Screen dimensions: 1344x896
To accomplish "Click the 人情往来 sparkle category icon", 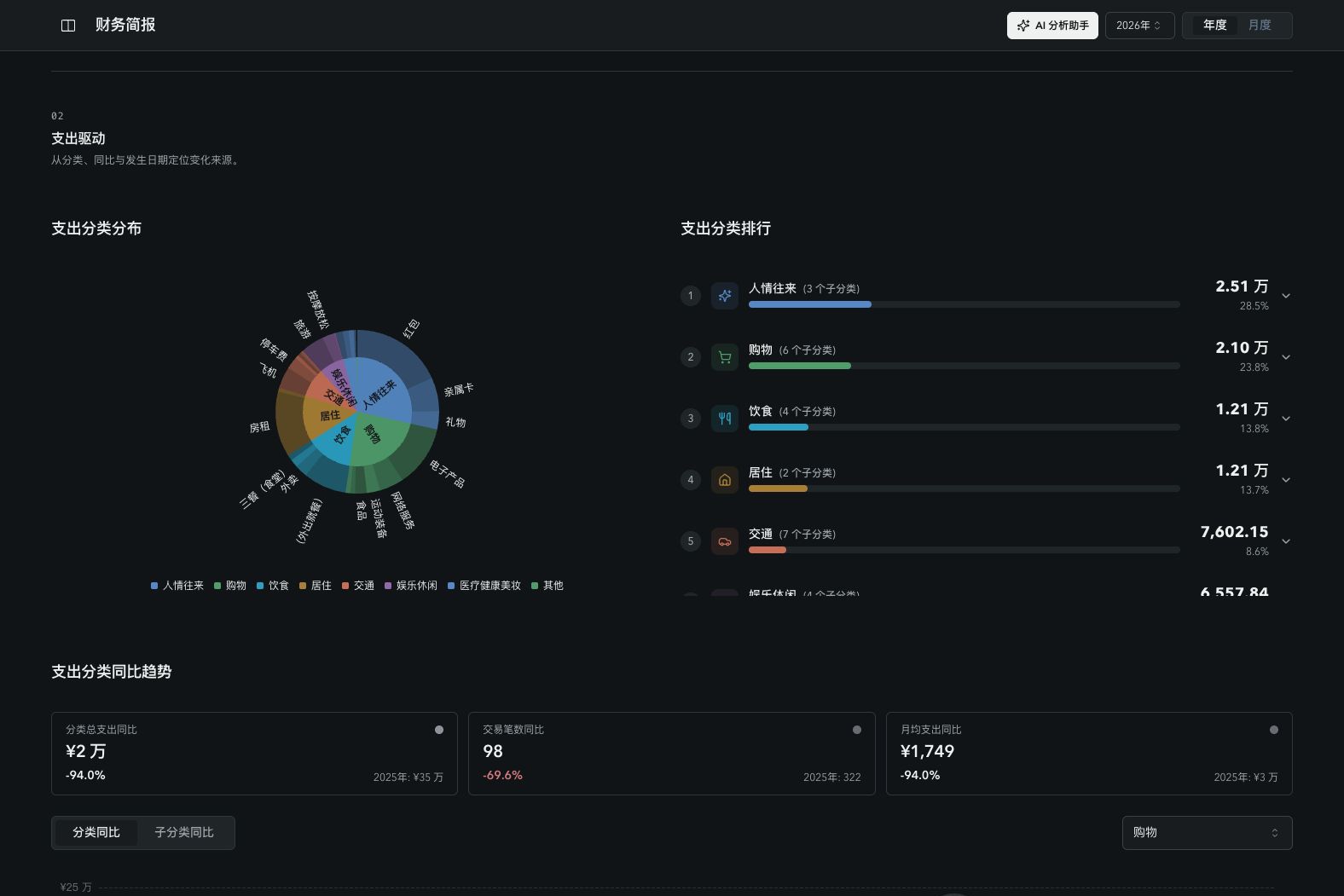I will (x=725, y=296).
